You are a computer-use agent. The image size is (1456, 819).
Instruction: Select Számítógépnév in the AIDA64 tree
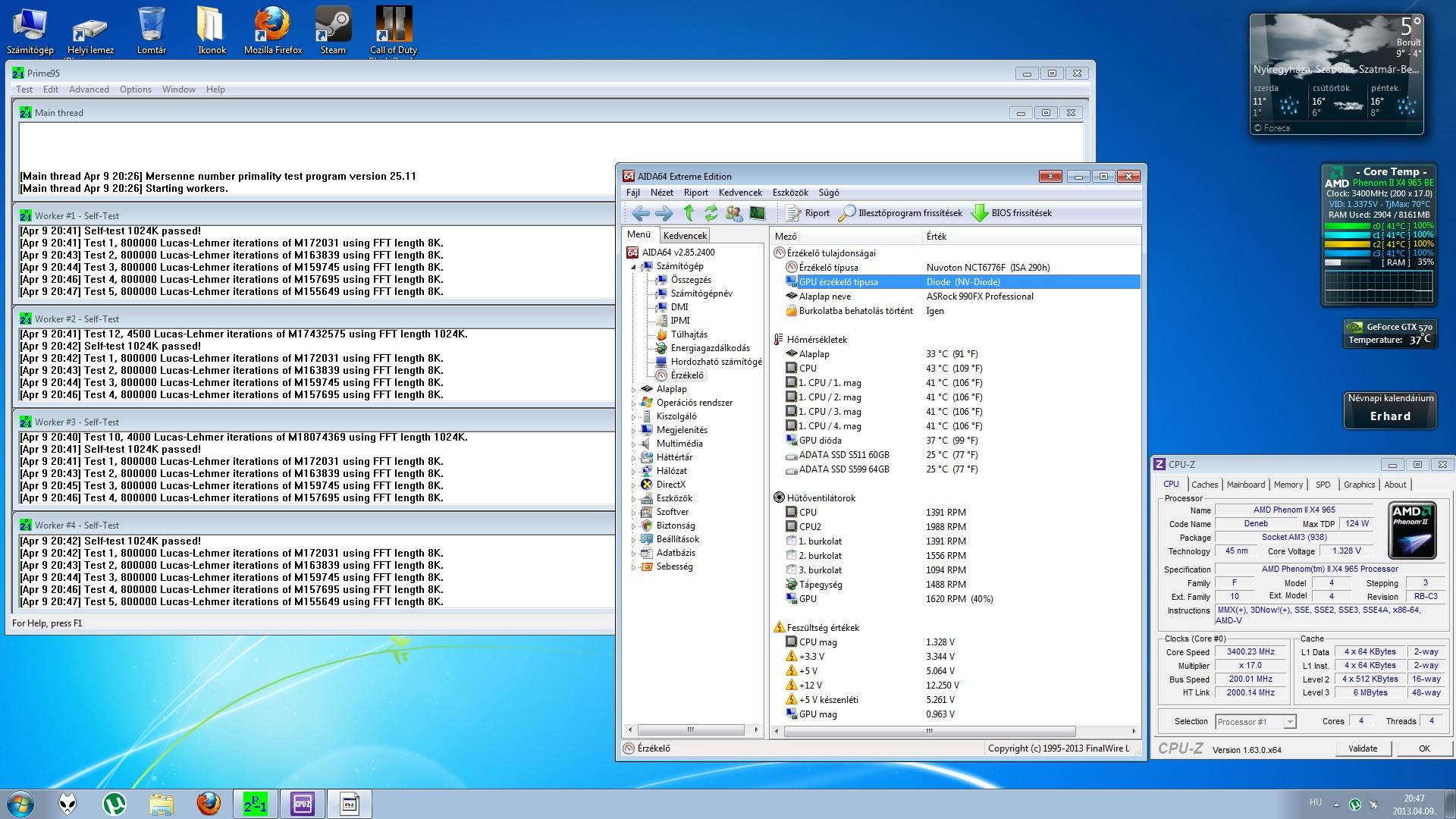701,293
